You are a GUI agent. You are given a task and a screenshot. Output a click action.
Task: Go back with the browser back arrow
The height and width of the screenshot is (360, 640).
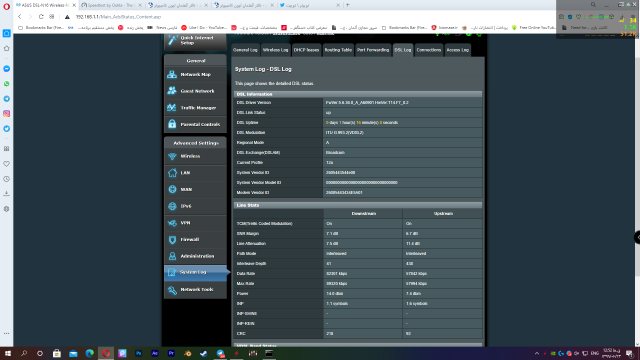(x=20, y=17)
